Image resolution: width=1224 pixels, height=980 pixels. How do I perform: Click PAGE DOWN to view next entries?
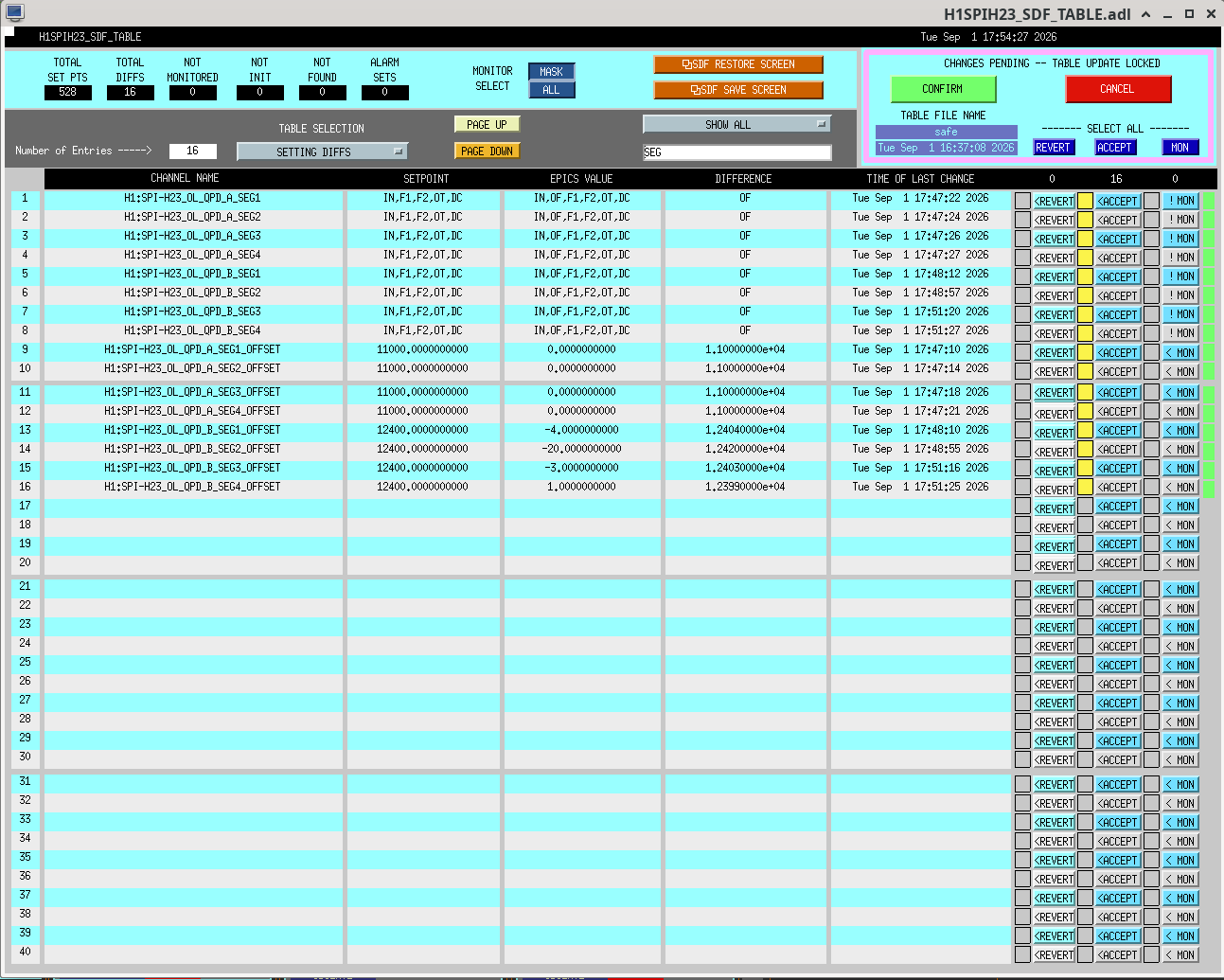(487, 151)
